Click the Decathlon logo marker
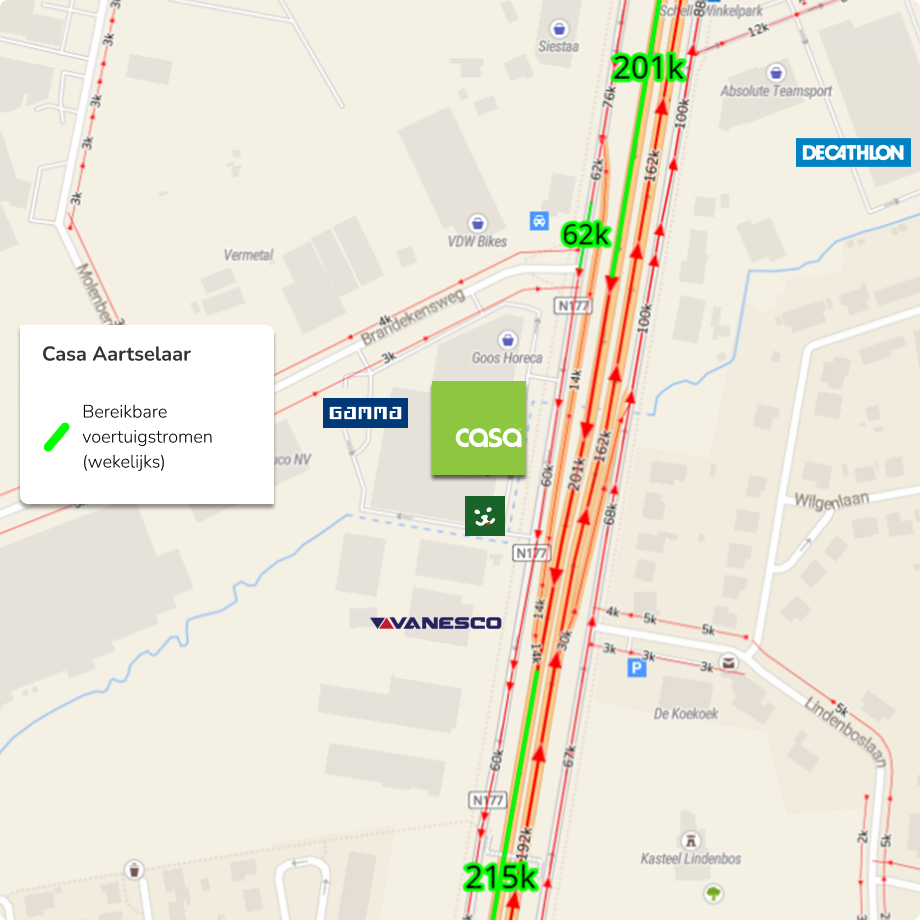 pyautogui.click(x=853, y=153)
